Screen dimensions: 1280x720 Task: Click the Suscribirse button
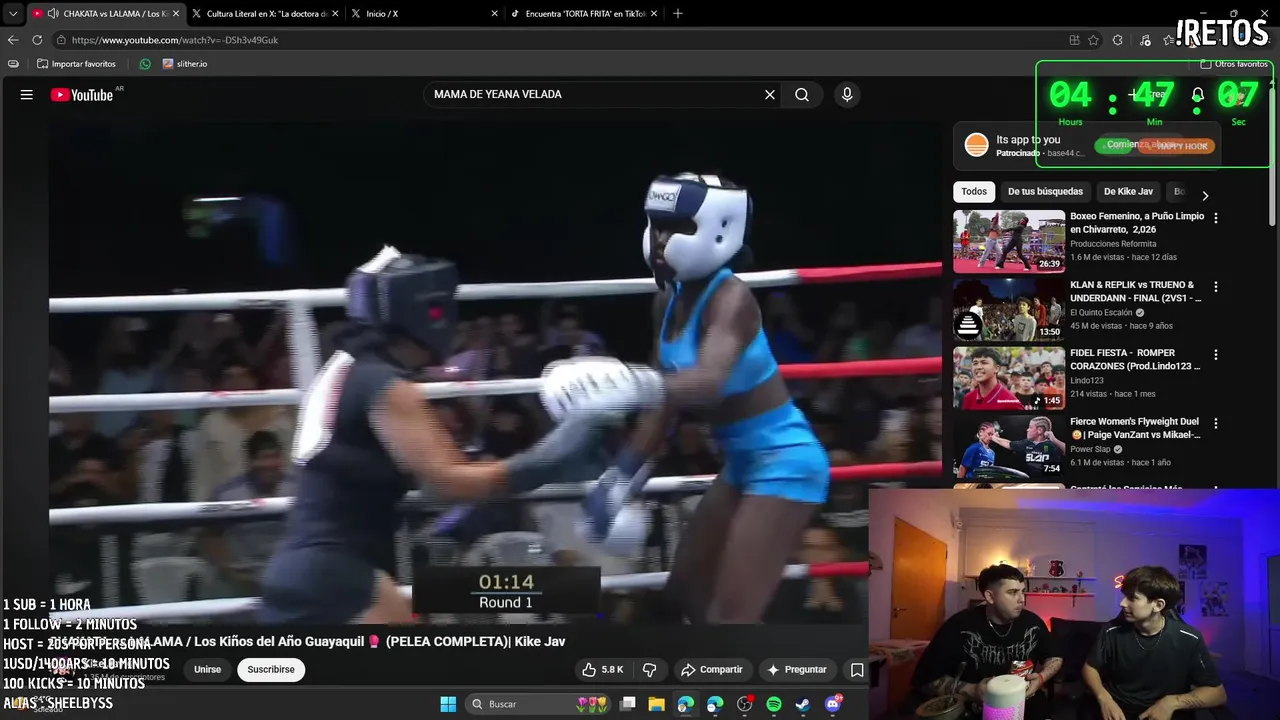click(271, 670)
